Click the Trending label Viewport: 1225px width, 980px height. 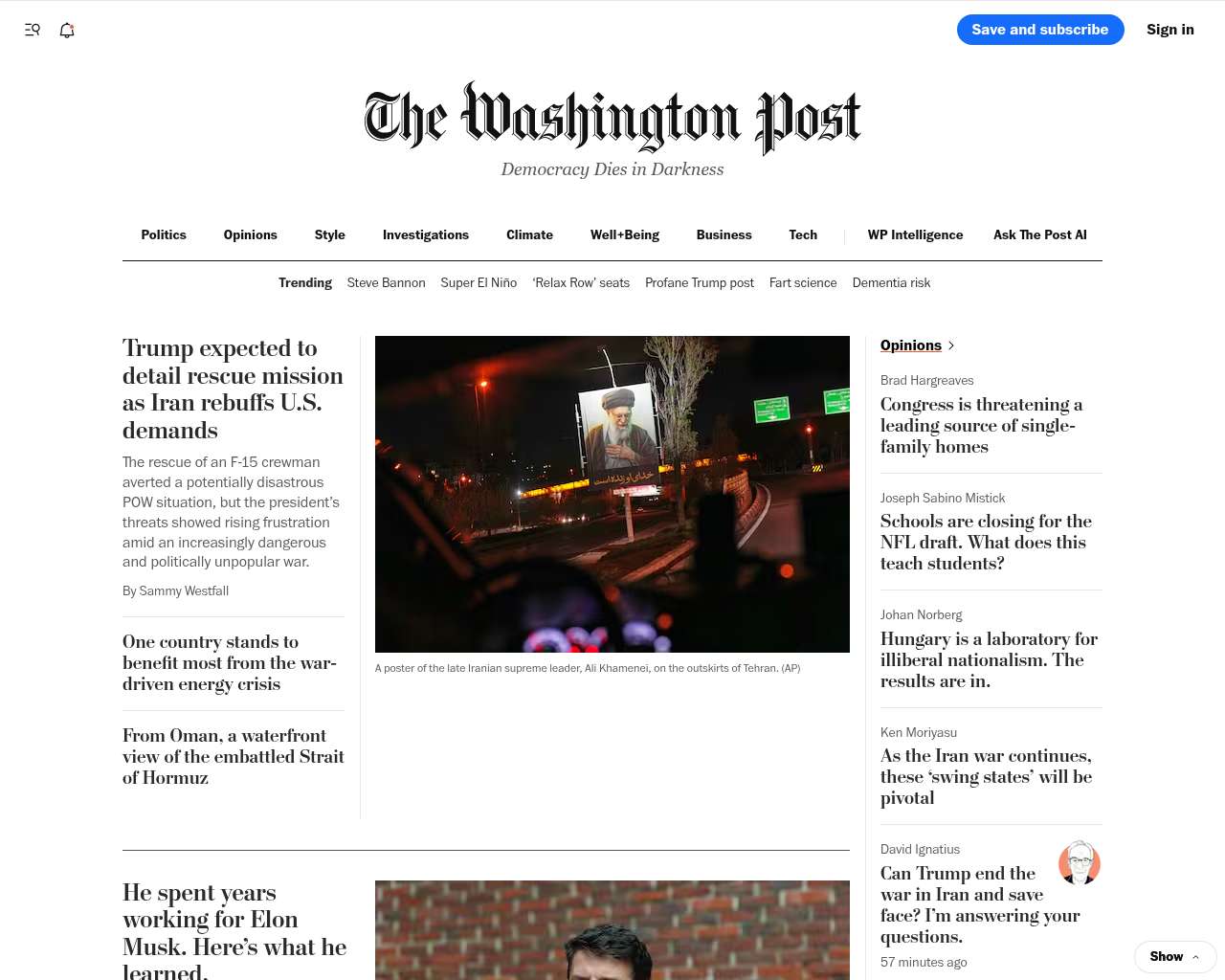point(305,282)
